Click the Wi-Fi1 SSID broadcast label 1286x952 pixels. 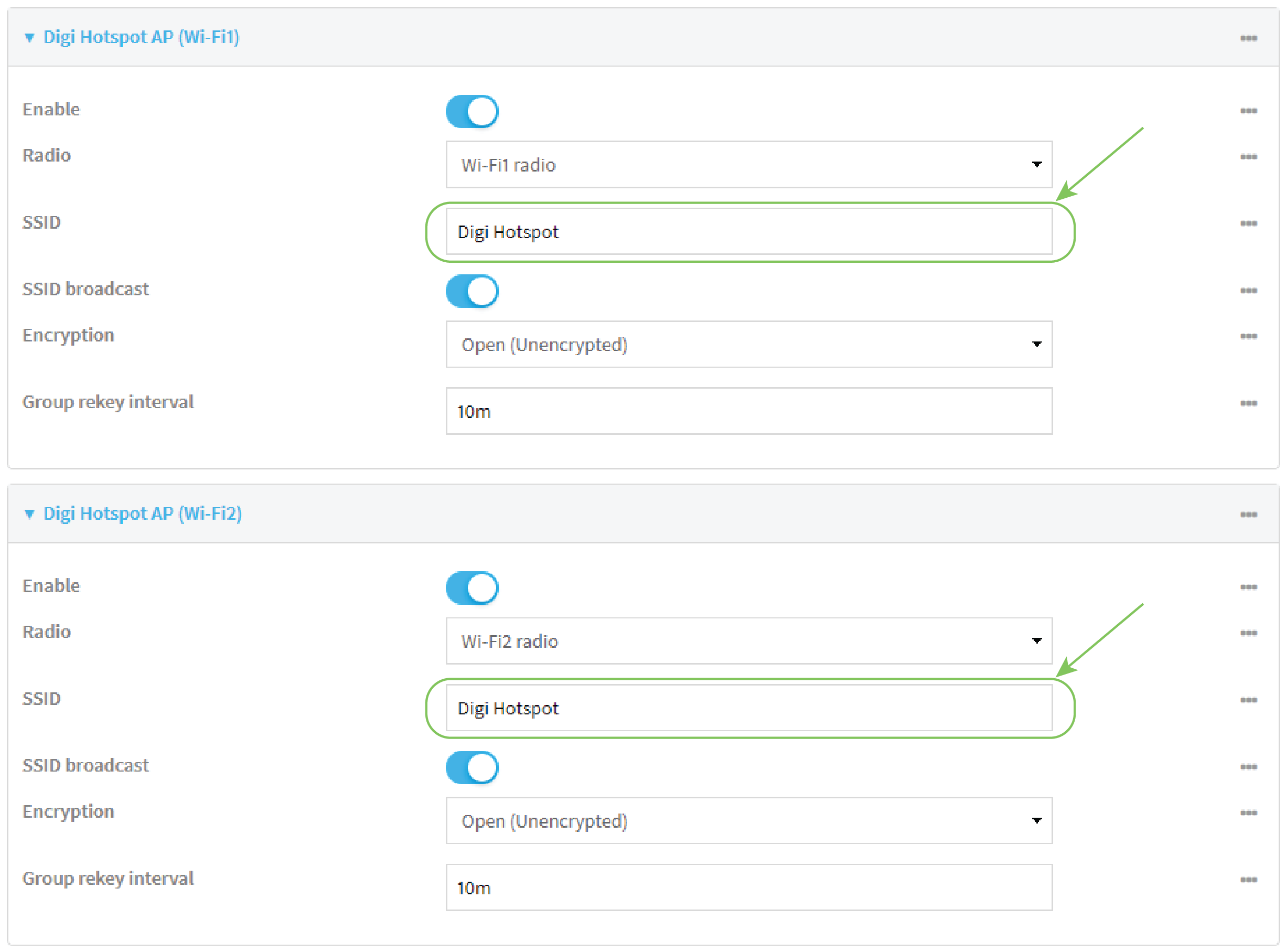[x=85, y=290]
